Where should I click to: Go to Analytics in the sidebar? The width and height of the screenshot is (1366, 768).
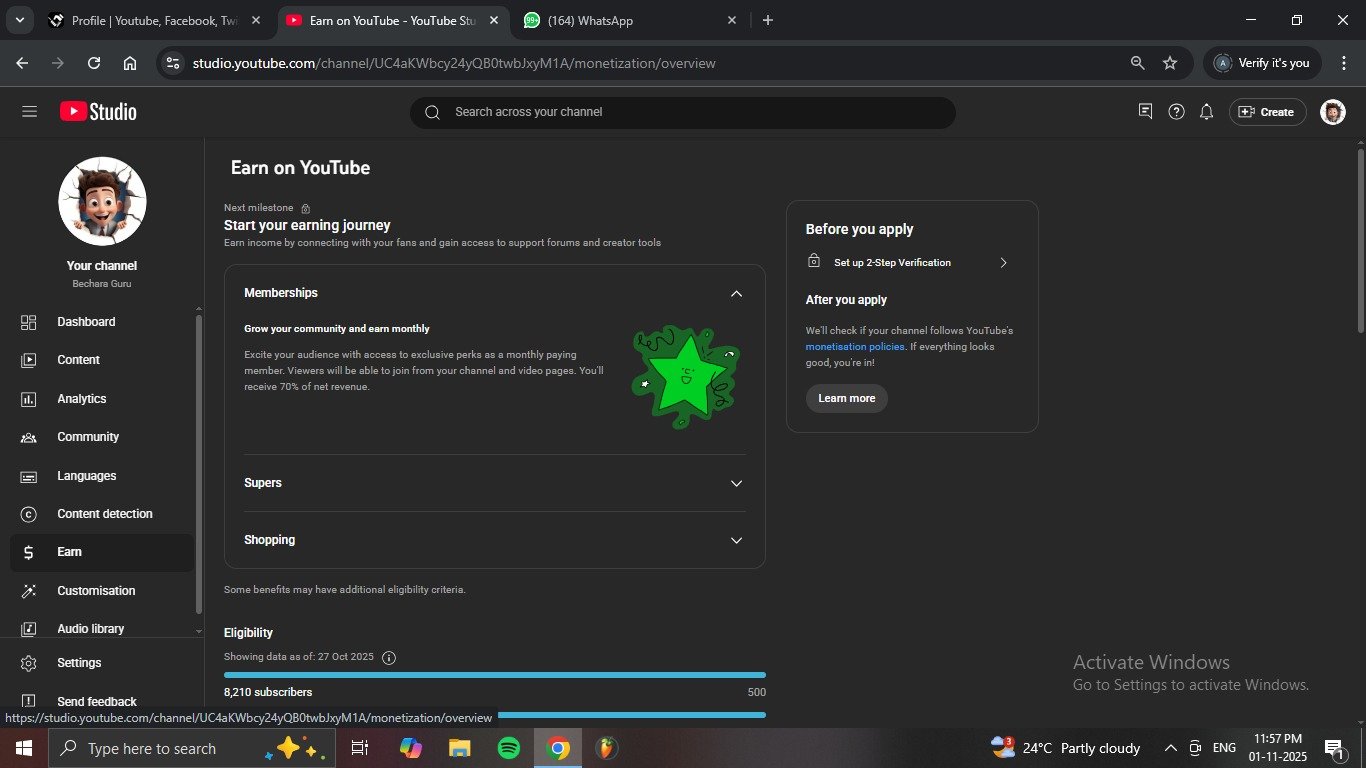tap(82, 399)
